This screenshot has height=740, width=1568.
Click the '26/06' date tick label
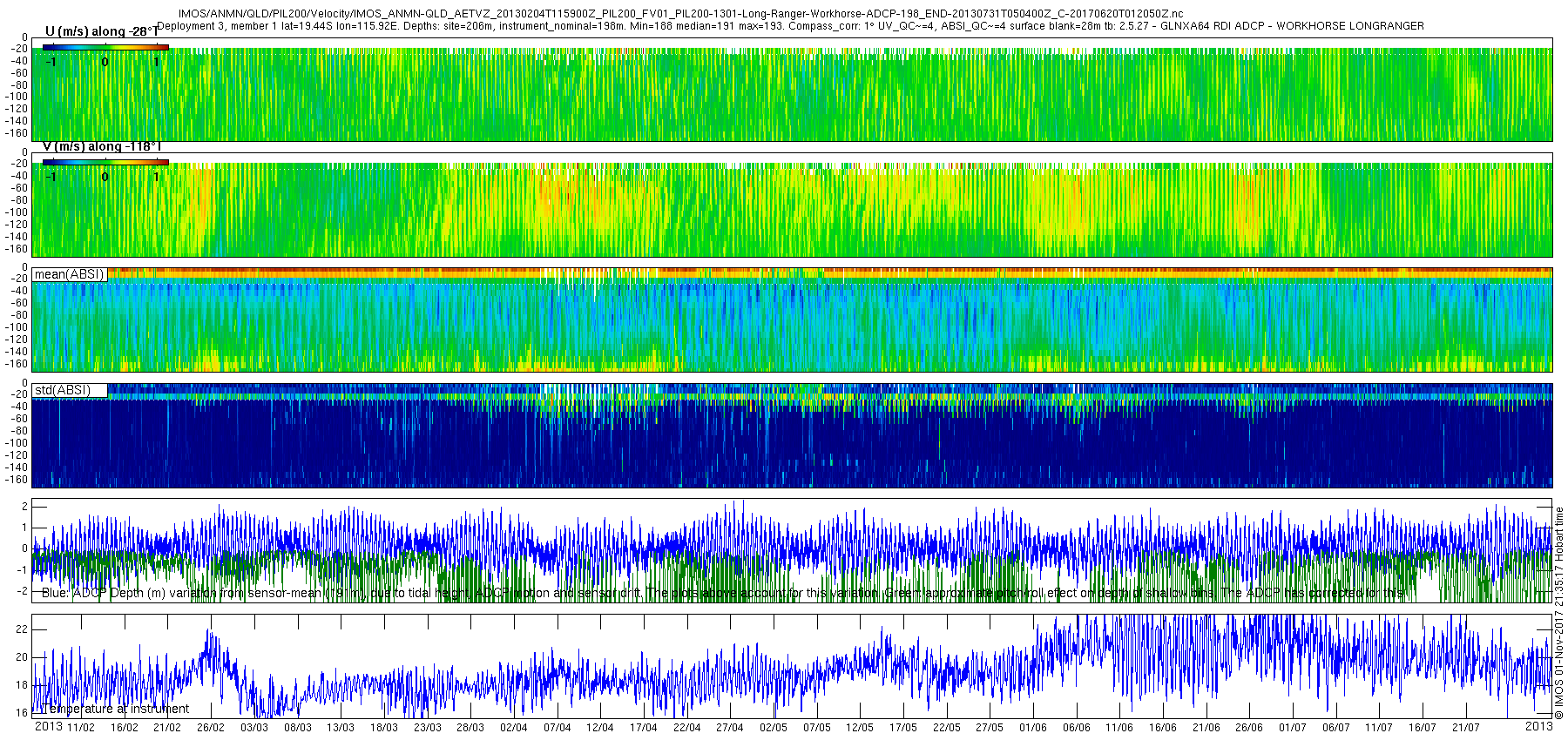tap(1249, 728)
